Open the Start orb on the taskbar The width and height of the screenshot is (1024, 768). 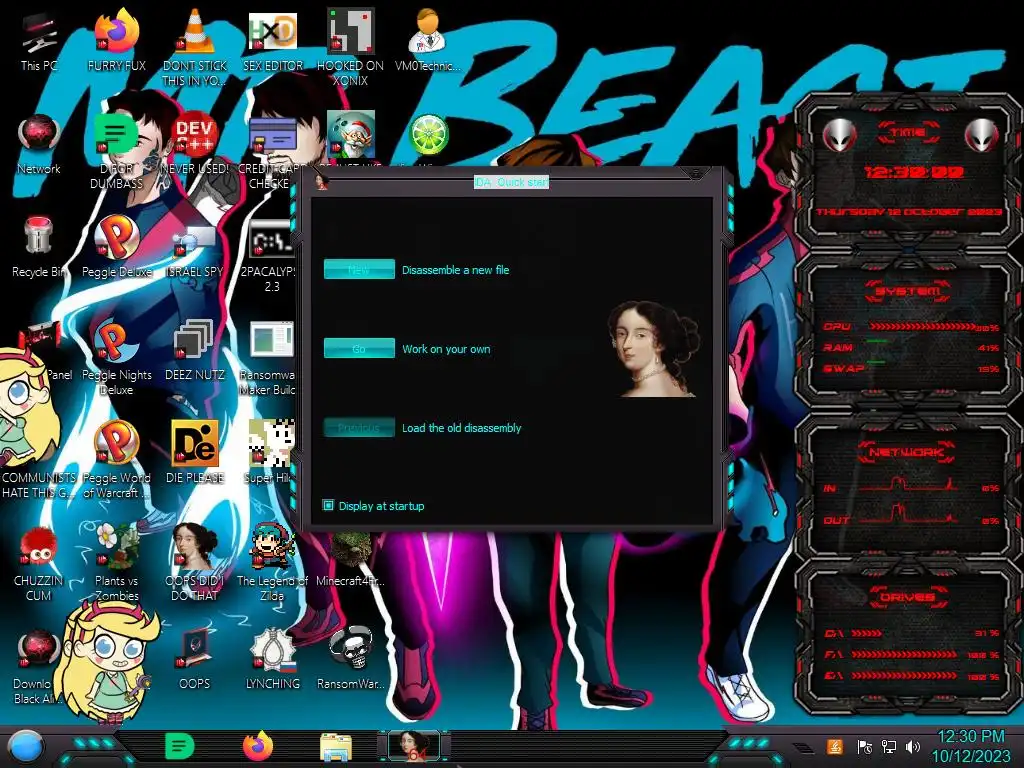pos(26,747)
